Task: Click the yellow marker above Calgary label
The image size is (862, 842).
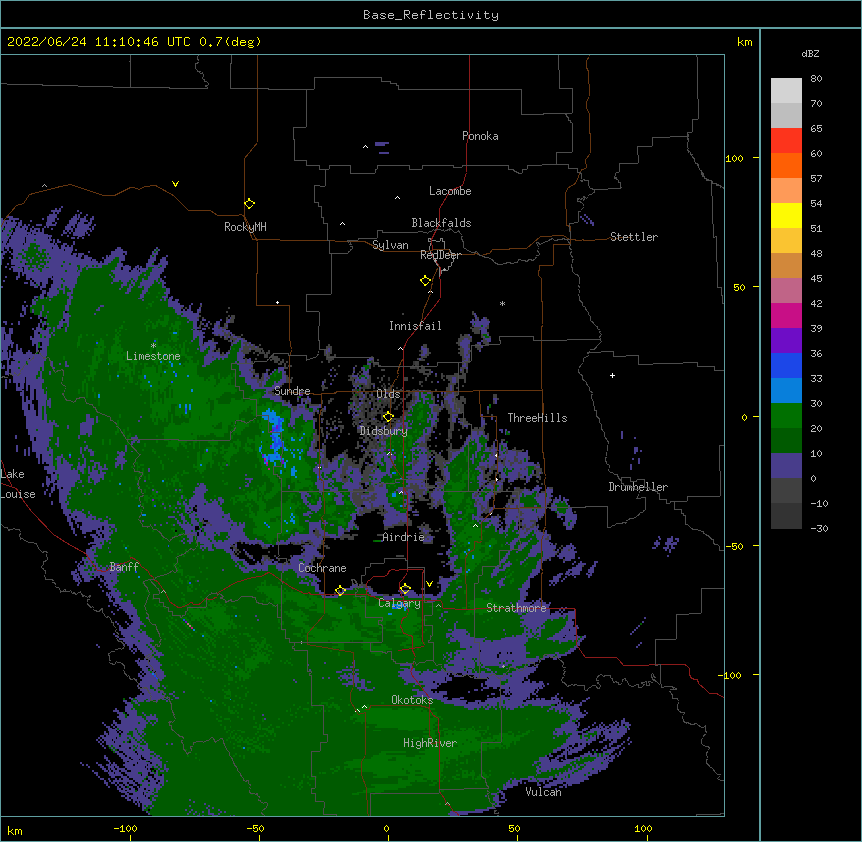Action: pyautogui.click(x=405, y=589)
